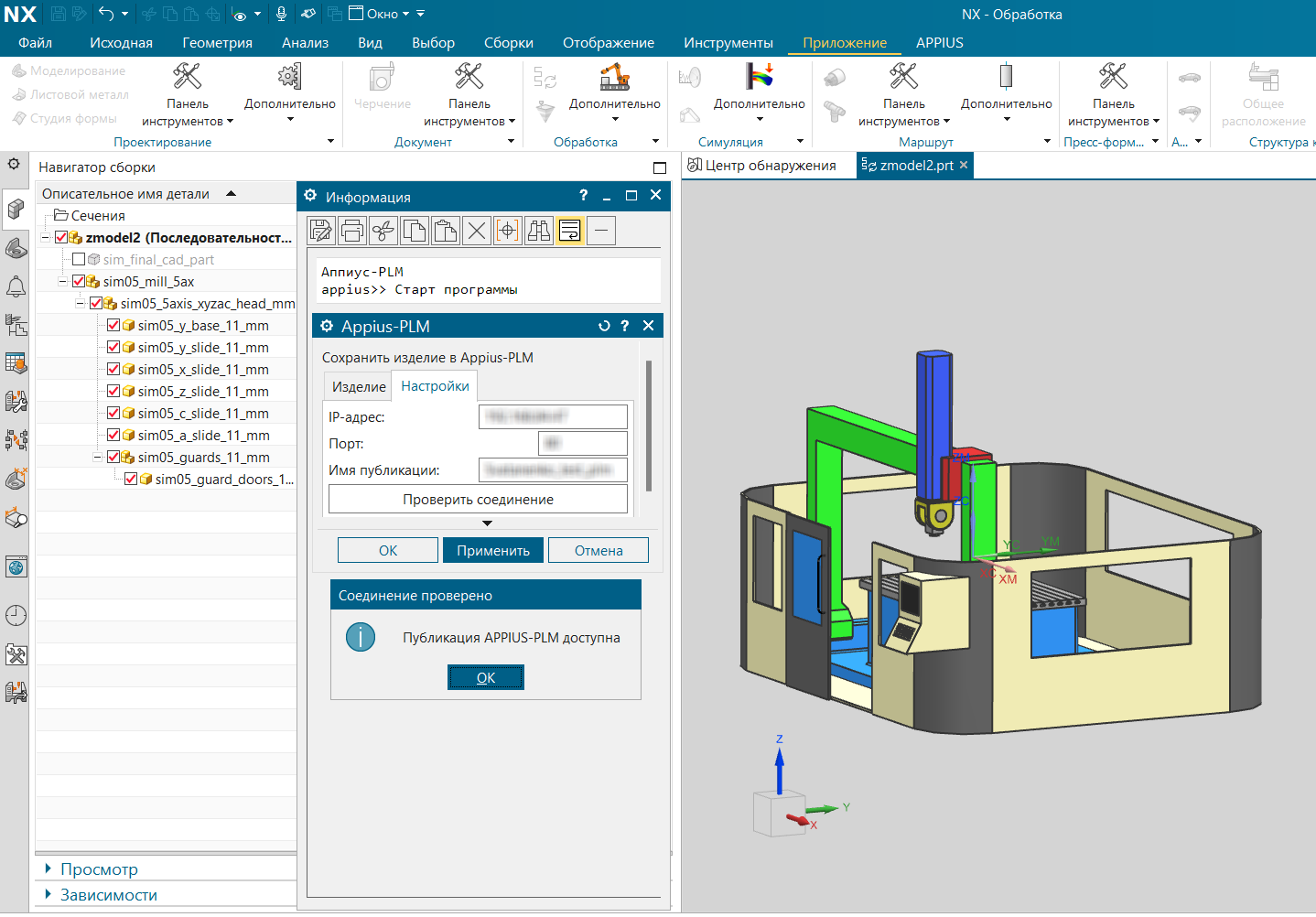Screen dimensions: 1316x917
Task: Click the bell notifications icon in left sidebar
Action: click(x=16, y=286)
